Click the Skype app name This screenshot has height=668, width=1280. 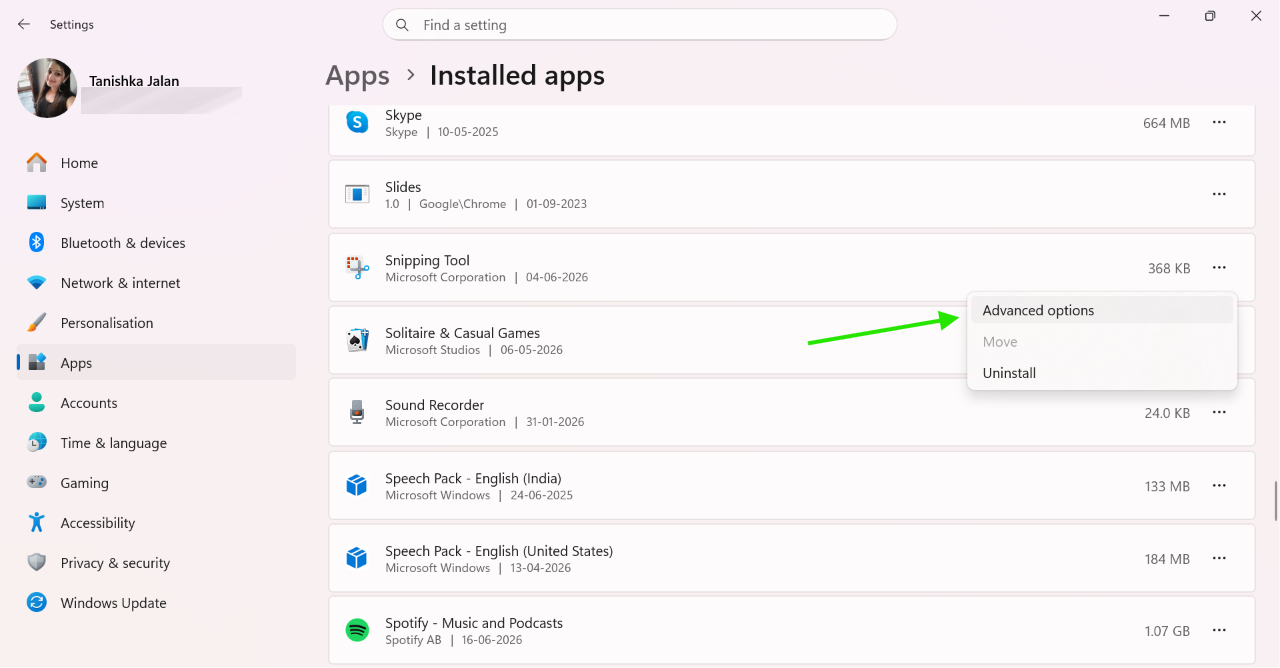403,115
